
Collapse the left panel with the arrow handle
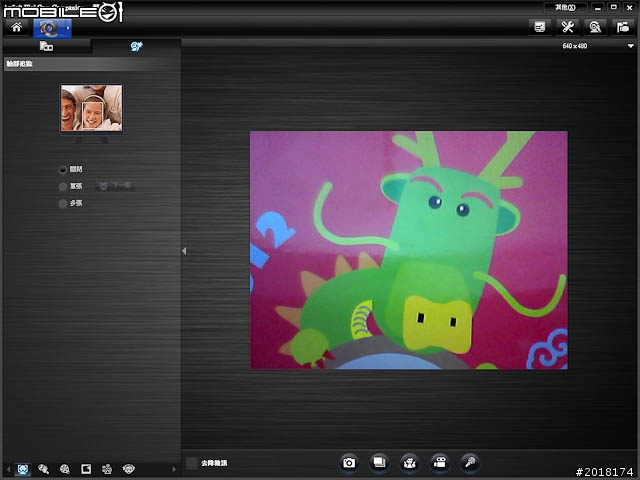pyautogui.click(x=184, y=251)
